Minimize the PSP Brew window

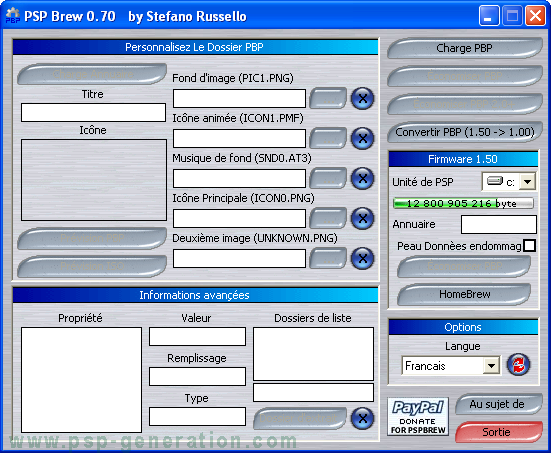[x=489, y=16]
